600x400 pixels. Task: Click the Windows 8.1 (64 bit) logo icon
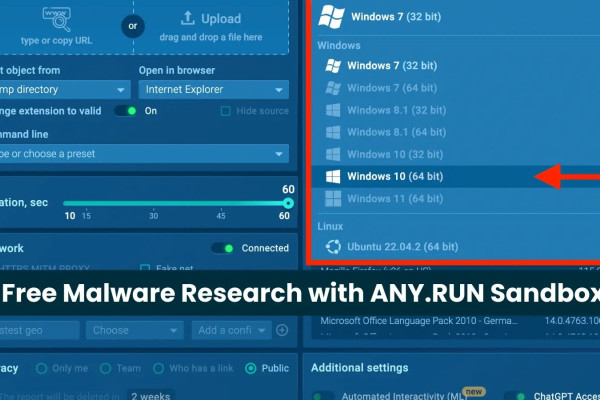click(333, 132)
